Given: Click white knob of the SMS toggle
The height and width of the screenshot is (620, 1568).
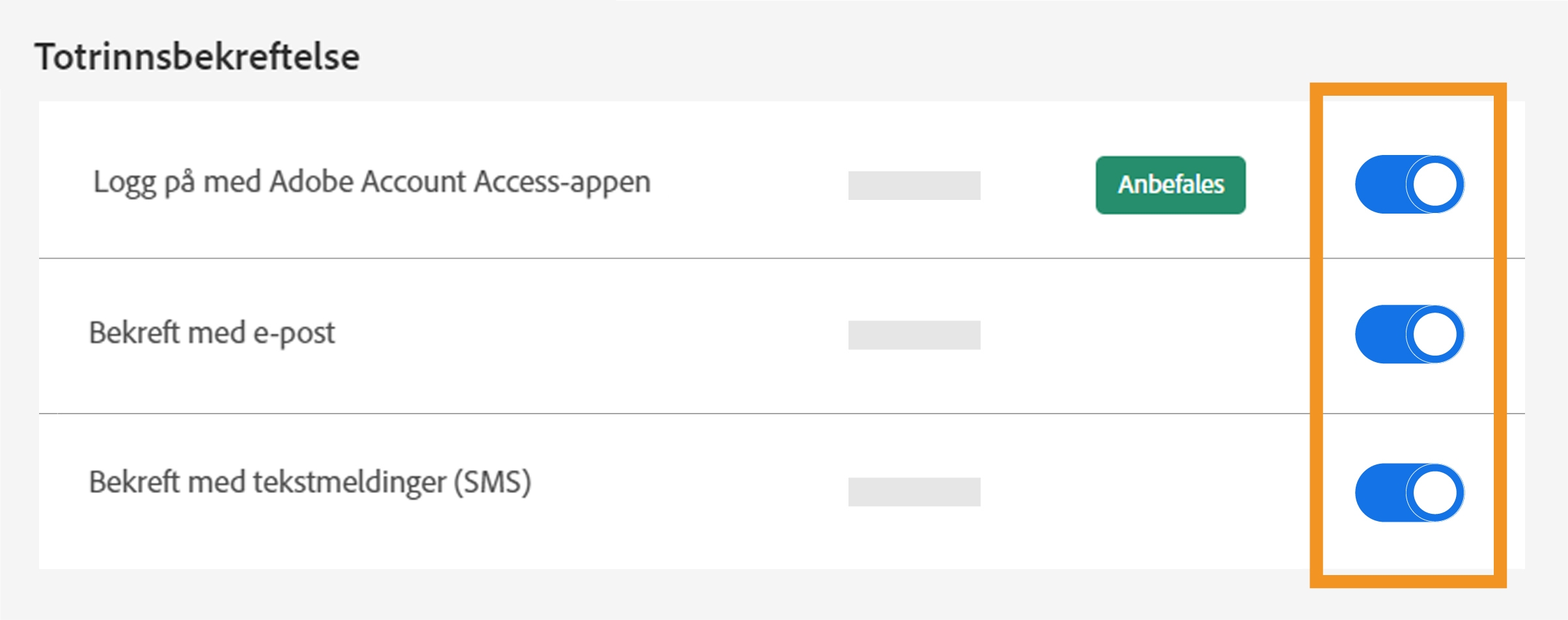Looking at the screenshot, I should pos(1435,492).
